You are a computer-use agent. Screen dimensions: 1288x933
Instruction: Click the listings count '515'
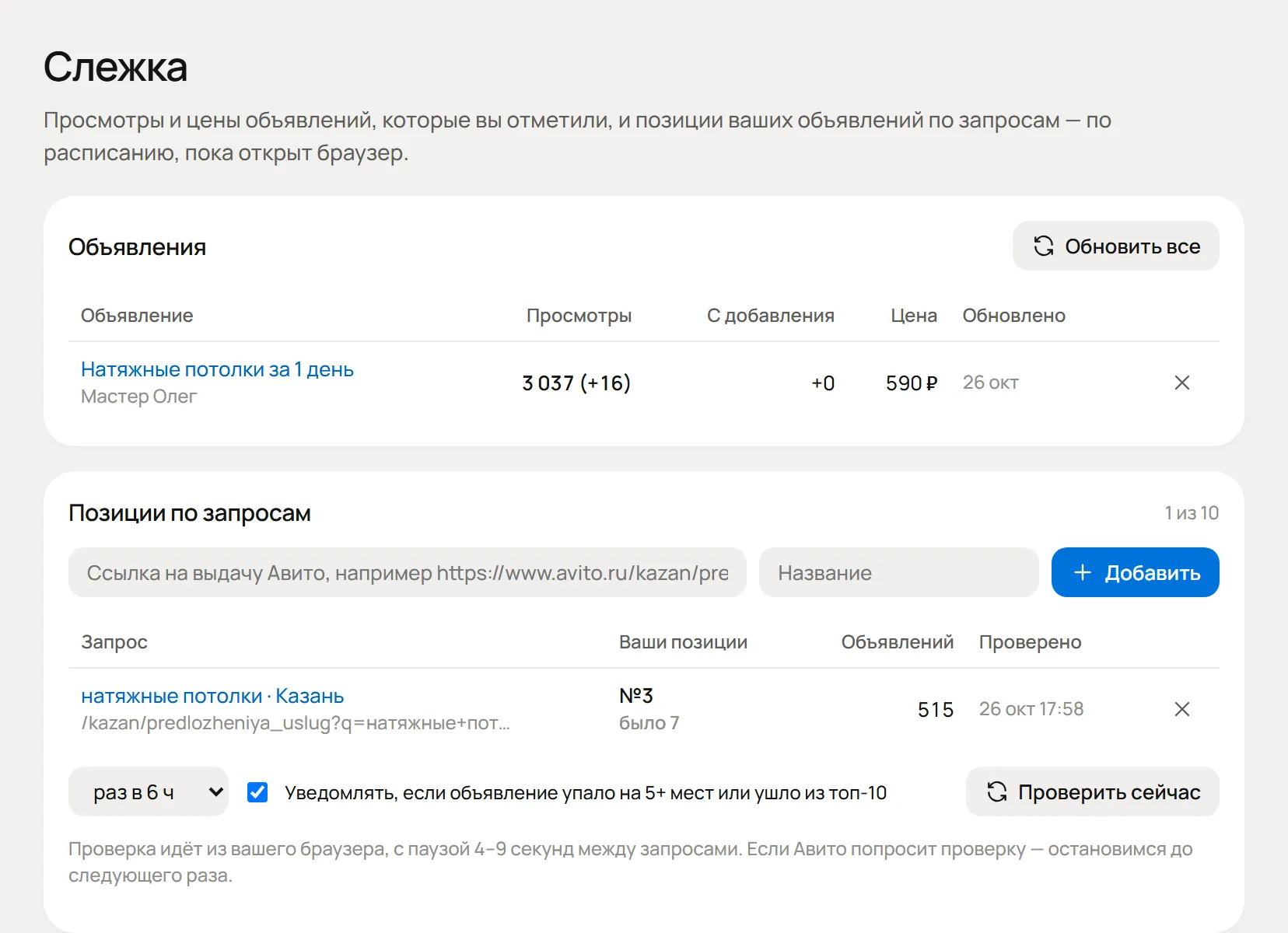936,710
